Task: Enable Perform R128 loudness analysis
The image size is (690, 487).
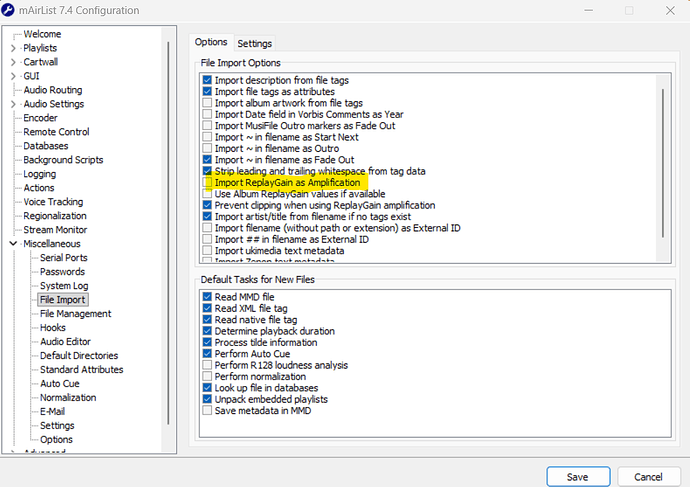Action: 207,365
